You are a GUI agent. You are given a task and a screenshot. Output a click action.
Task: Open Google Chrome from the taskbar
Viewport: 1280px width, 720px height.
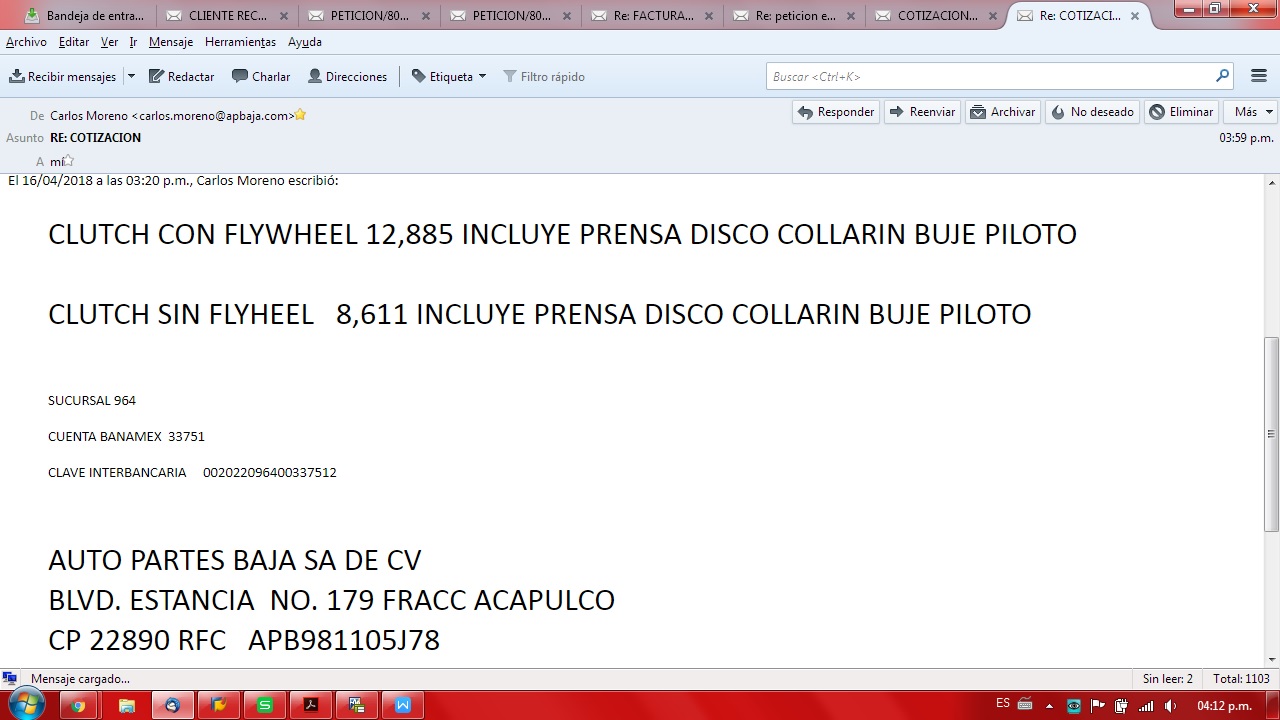pyautogui.click(x=78, y=705)
